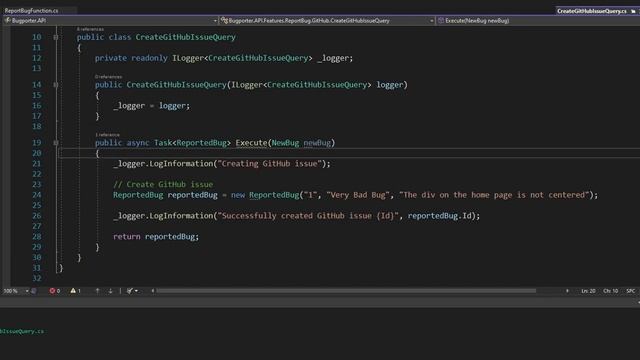Go to previous issue with up arrow
640x360 pixels.
pos(97,291)
